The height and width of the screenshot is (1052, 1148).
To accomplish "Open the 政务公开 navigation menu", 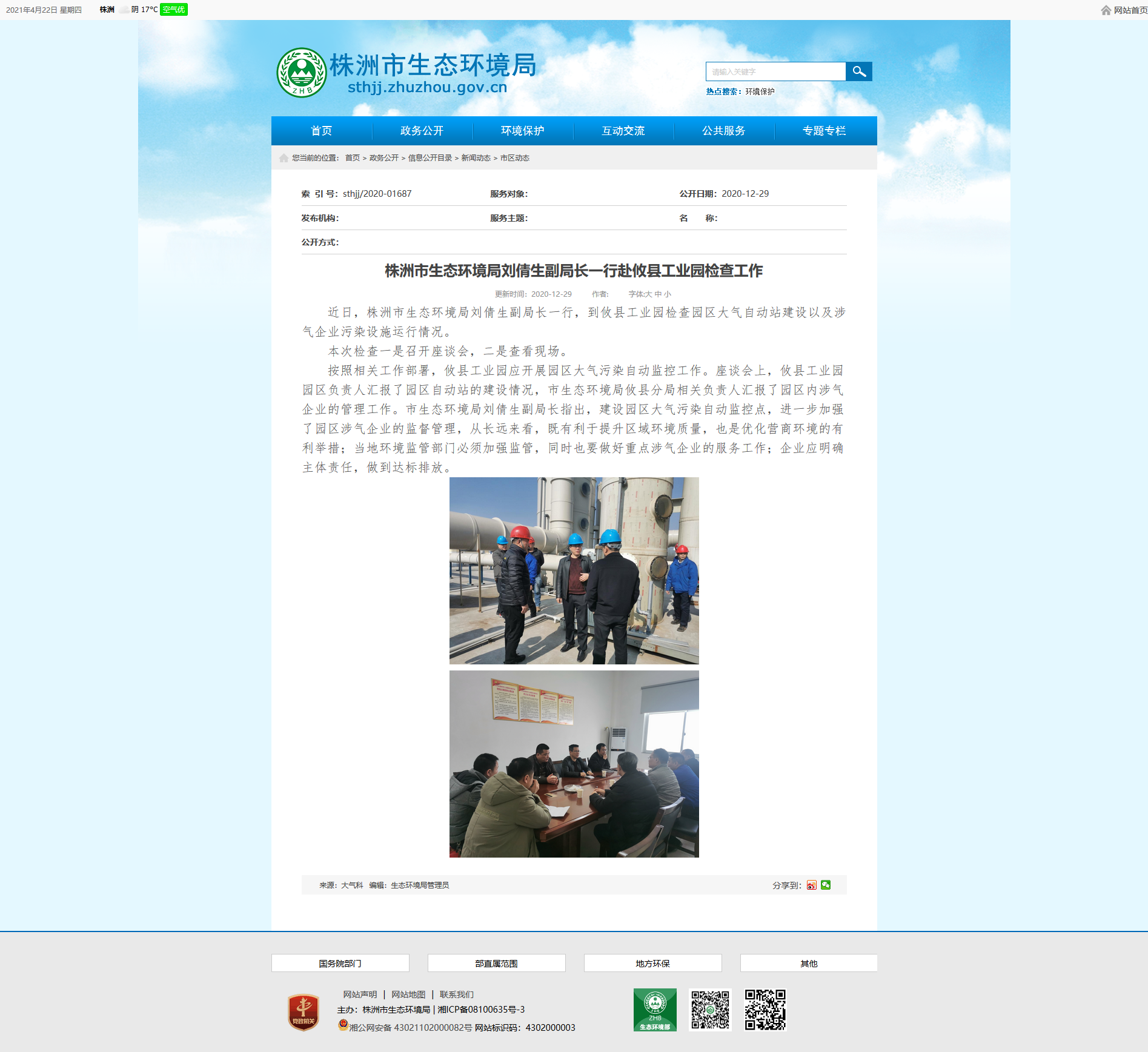I will pos(422,131).
